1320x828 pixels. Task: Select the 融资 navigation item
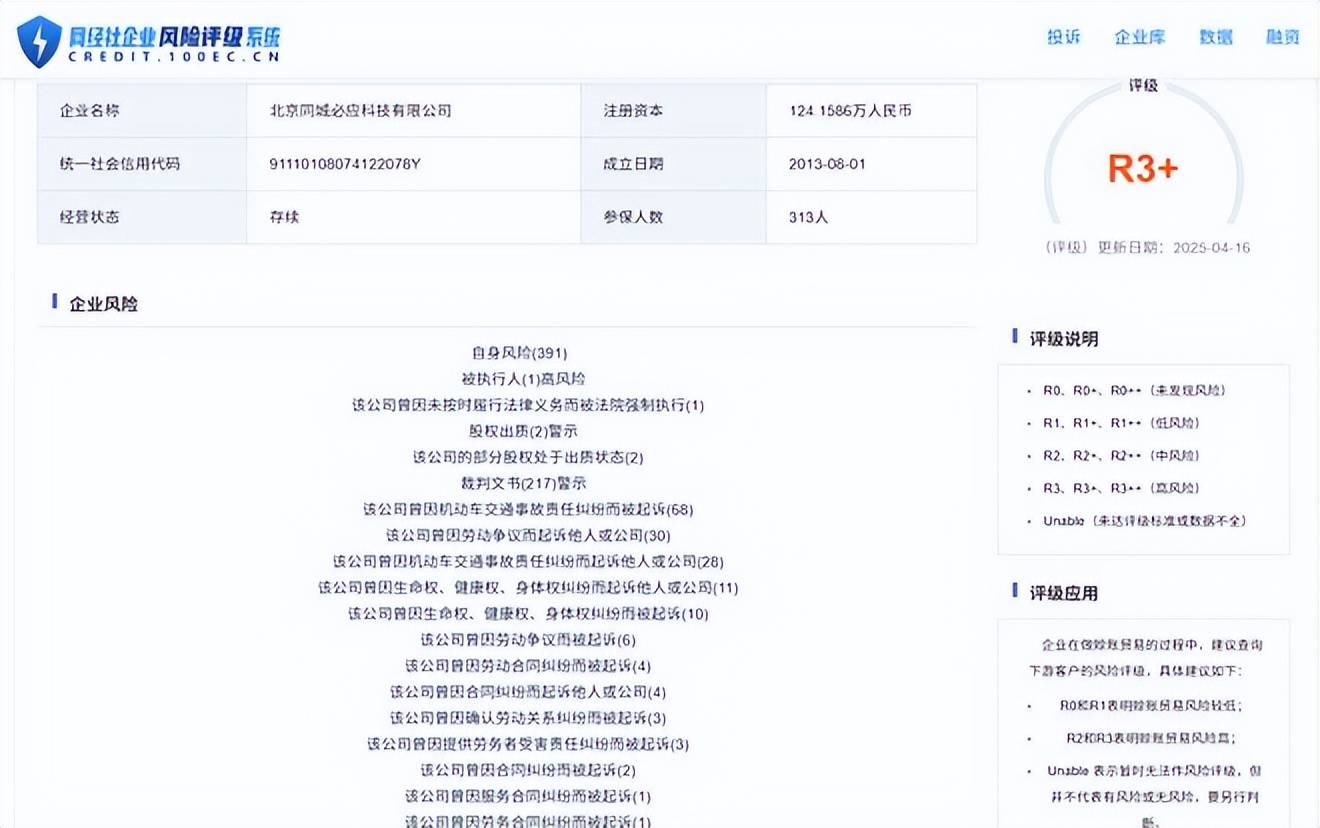pos(1283,37)
